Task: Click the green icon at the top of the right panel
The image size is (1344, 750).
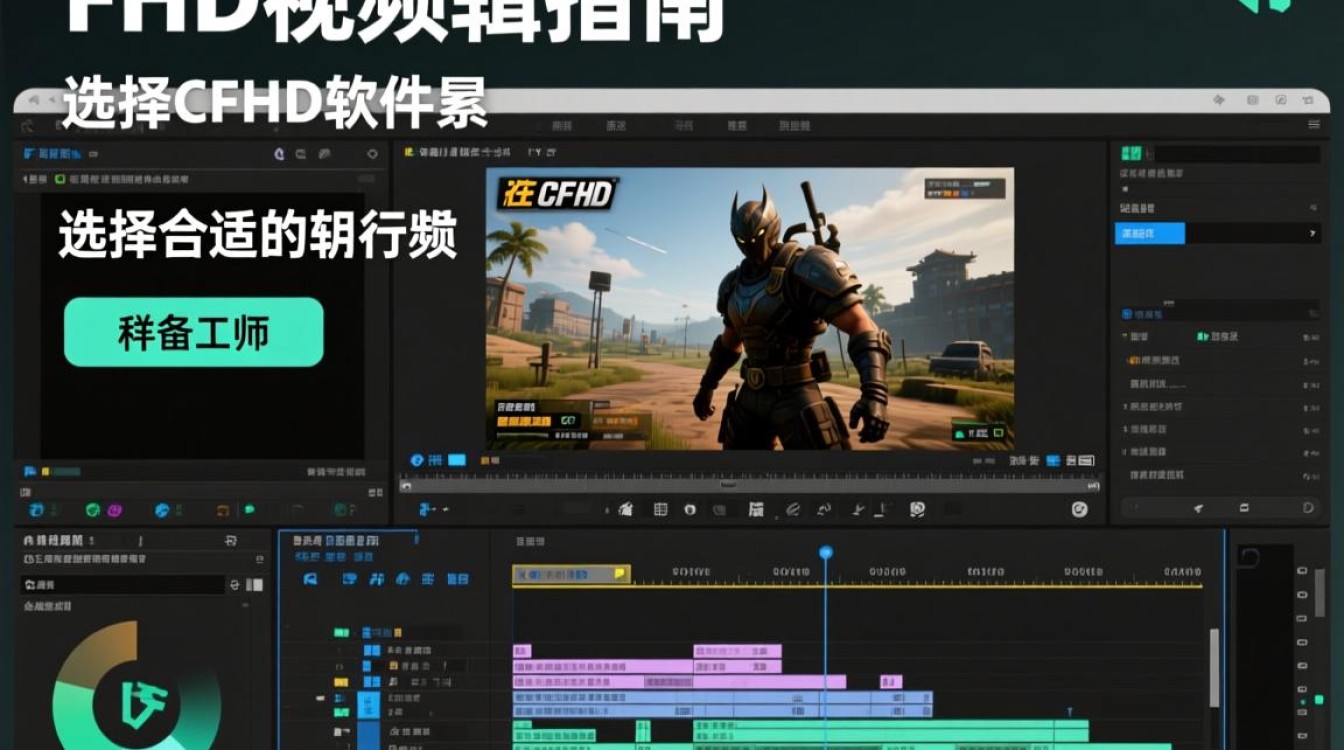Action: [x=1131, y=153]
